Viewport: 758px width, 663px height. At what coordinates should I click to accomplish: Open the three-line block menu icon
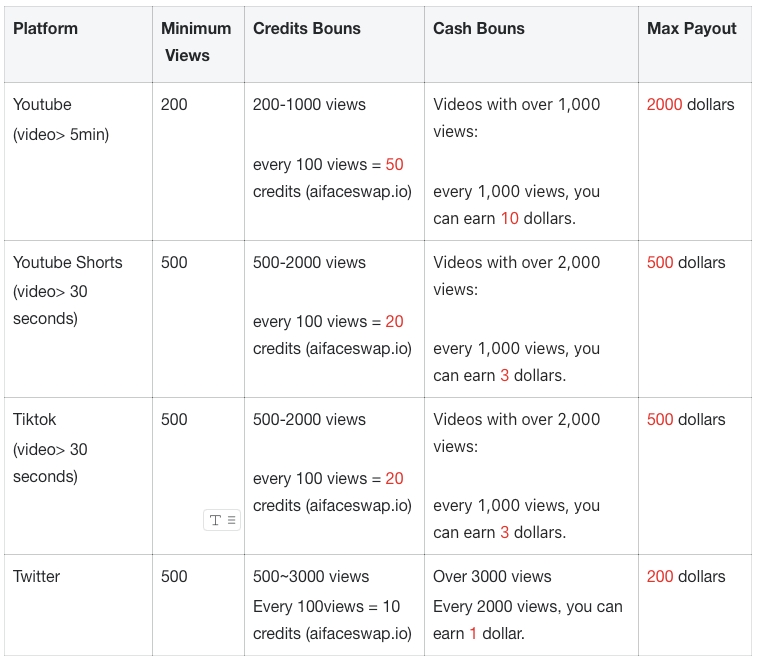[232, 520]
